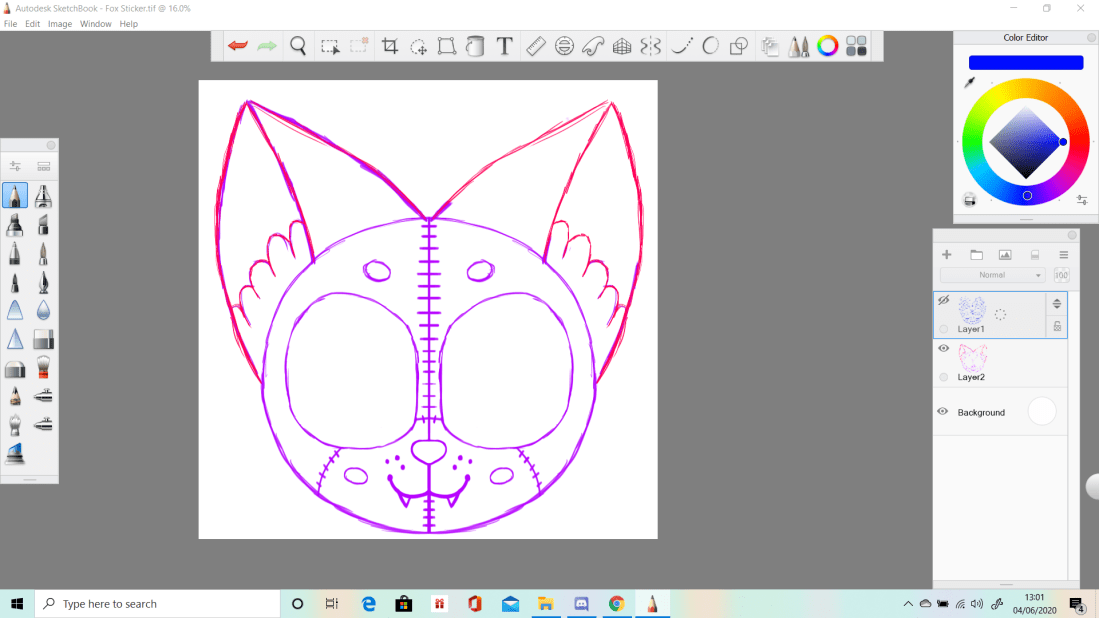Hide the Background layer eye icon
Viewport: 1099px width, 618px height.
point(943,412)
